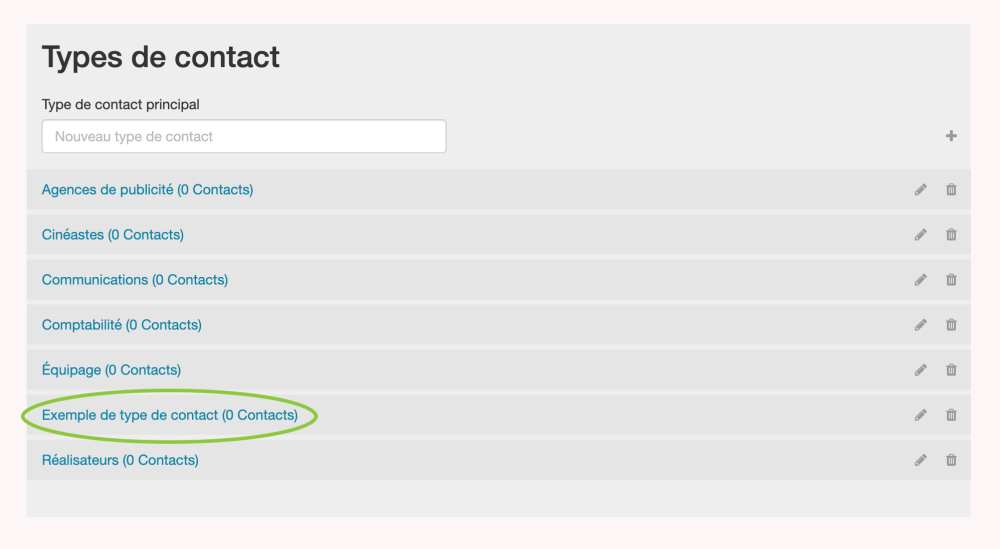Screen dimensions: 1000x549
Task: Select the Exemple de type de contact link
Action: coord(169,415)
